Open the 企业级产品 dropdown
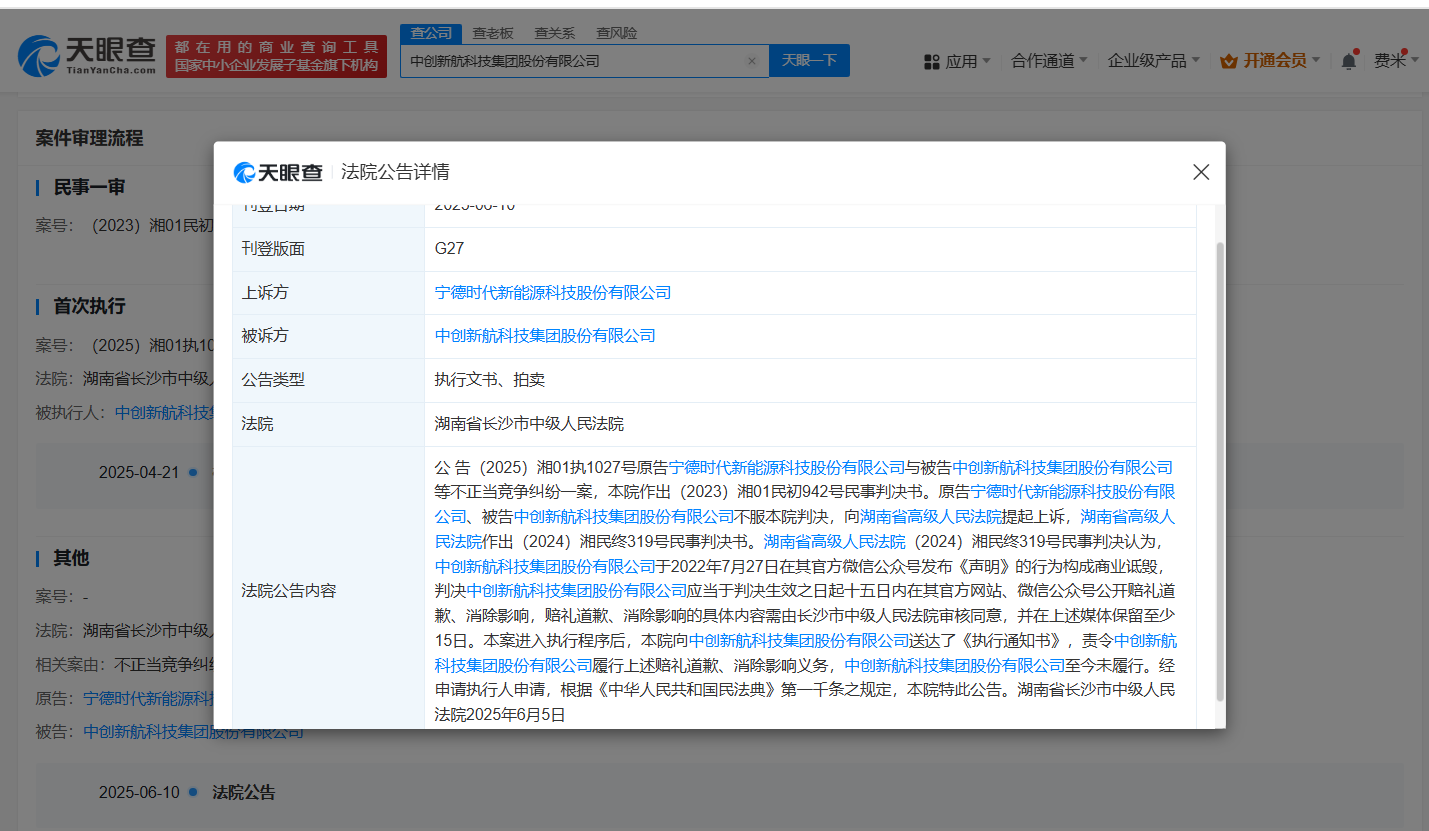 pos(1153,61)
